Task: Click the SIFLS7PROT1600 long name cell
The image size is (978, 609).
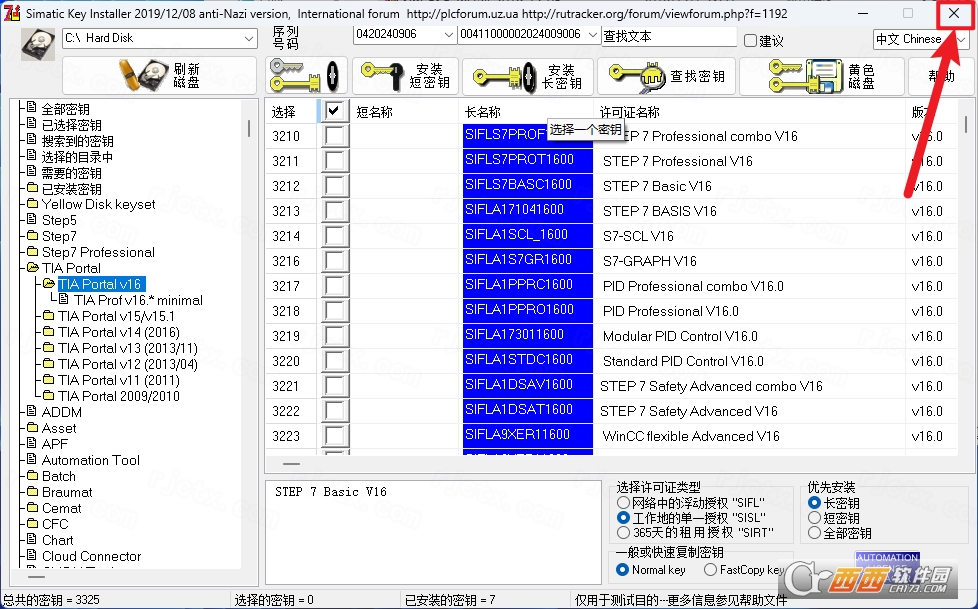Action: 528,160
